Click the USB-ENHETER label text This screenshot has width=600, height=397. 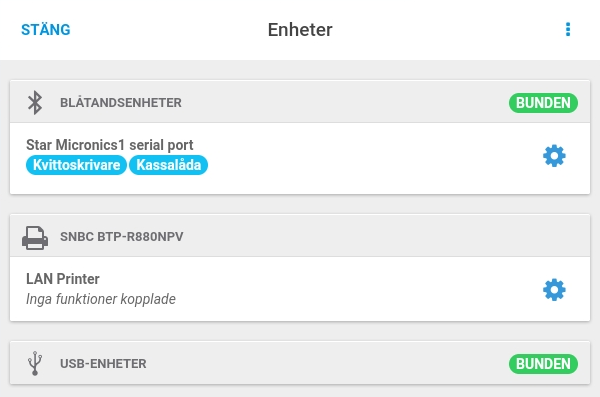103,363
